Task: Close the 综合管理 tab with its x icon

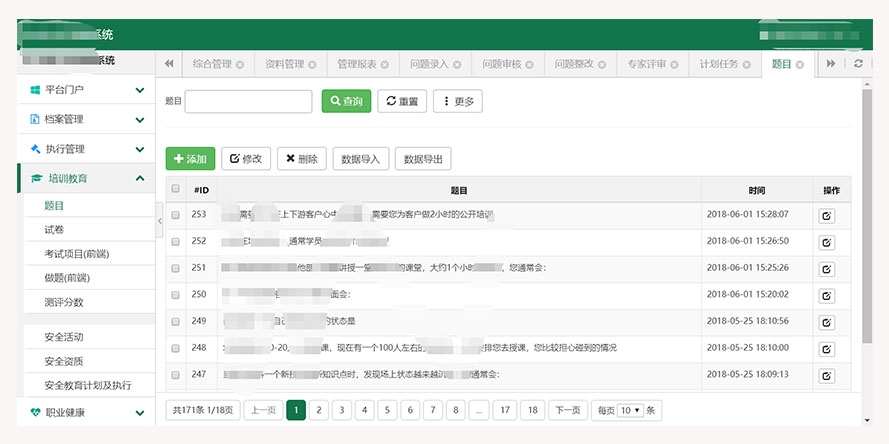Action: (239, 64)
